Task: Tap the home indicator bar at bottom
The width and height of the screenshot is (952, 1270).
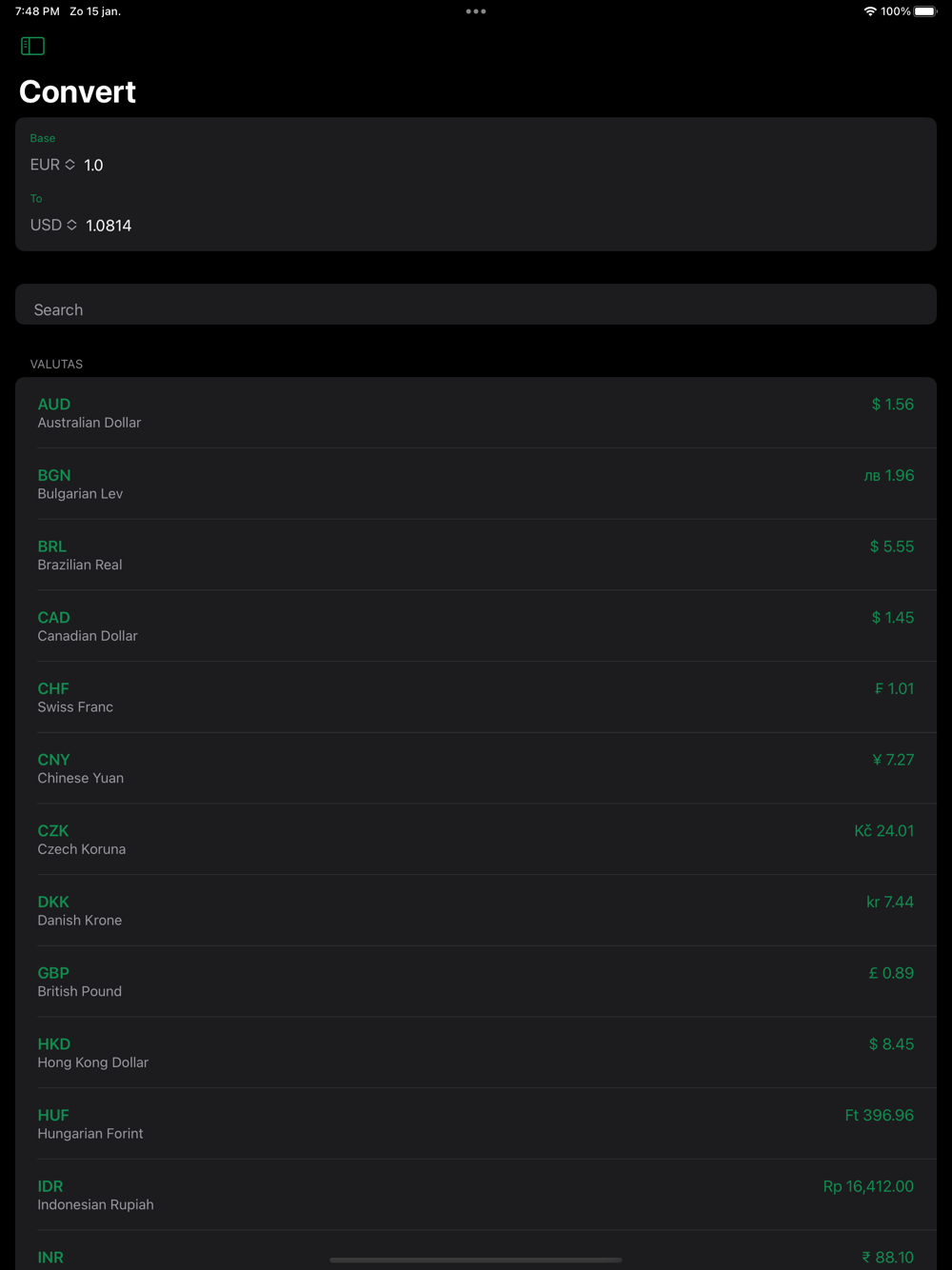Action: pyautogui.click(x=476, y=1260)
